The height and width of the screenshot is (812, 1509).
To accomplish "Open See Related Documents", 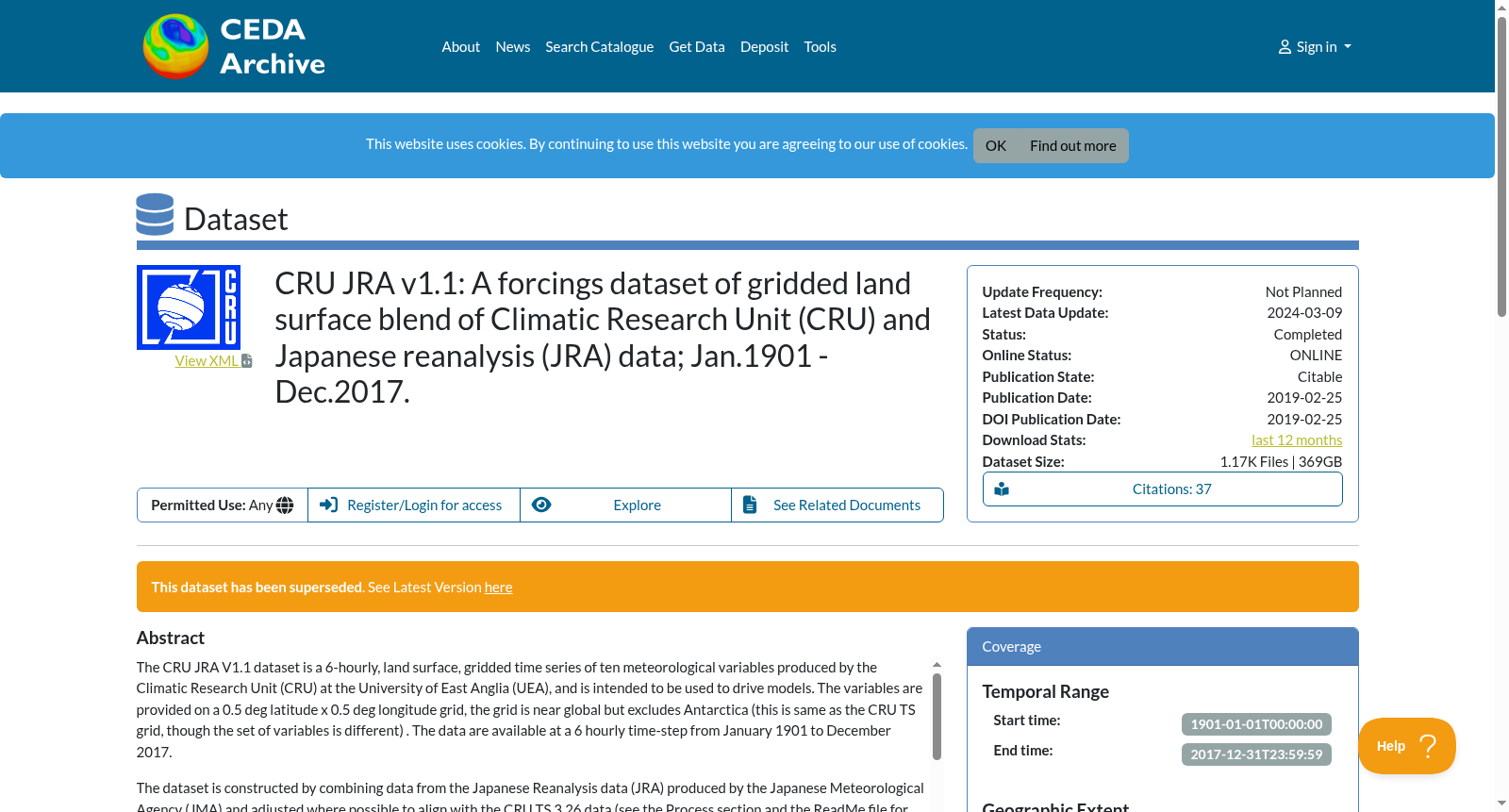I will click(x=837, y=505).
